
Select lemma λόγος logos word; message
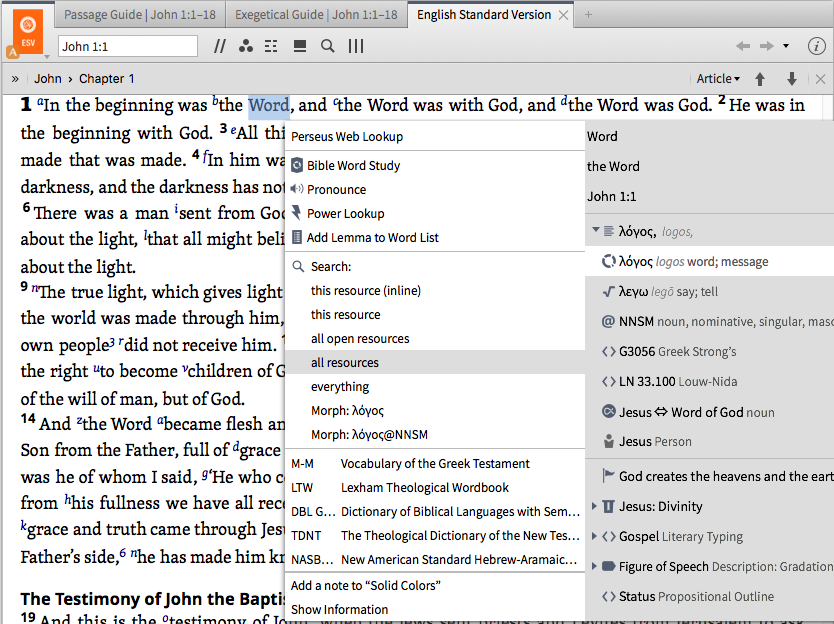click(x=710, y=261)
